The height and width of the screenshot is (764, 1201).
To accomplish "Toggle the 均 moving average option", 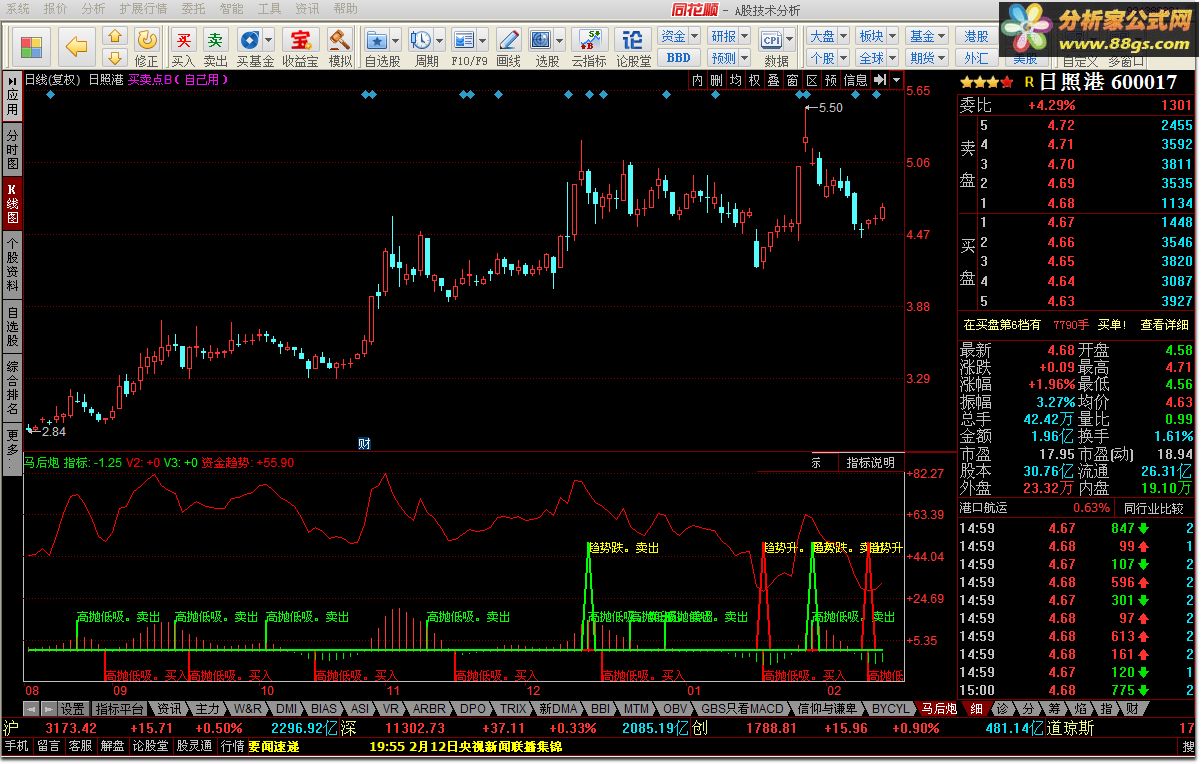I will 735,80.
